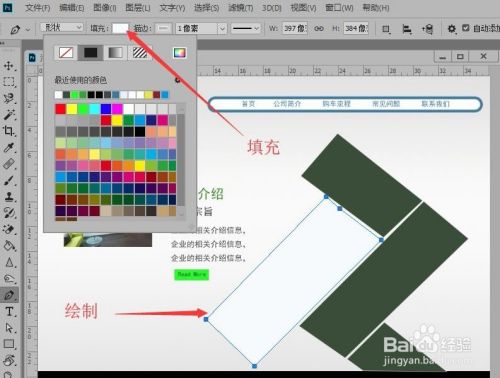Select the Lasso tool
Viewport: 500px width, 378px height.
[x=9, y=98]
